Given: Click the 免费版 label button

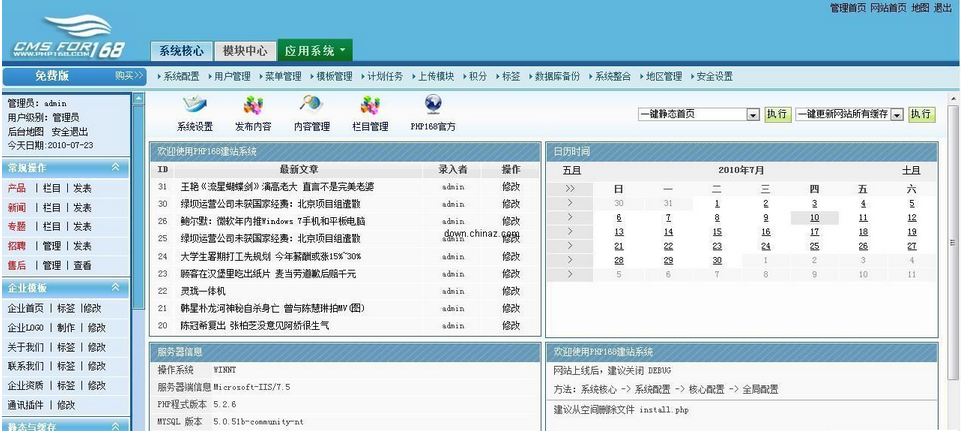Looking at the screenshot, I should click(52, 76).
